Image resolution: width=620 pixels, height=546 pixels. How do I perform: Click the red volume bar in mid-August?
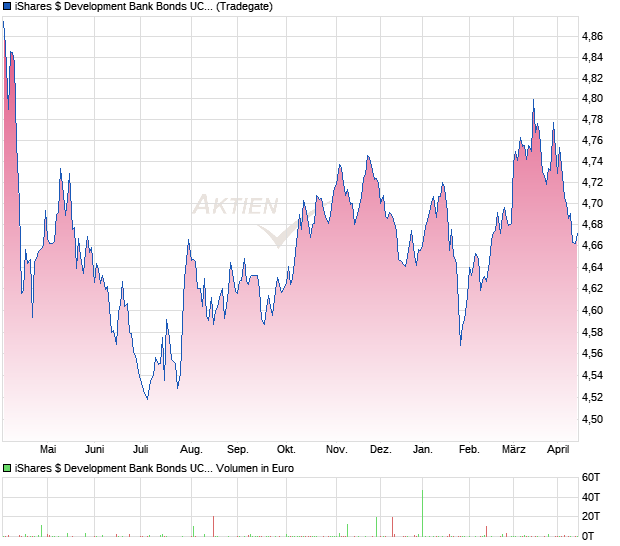214,526
